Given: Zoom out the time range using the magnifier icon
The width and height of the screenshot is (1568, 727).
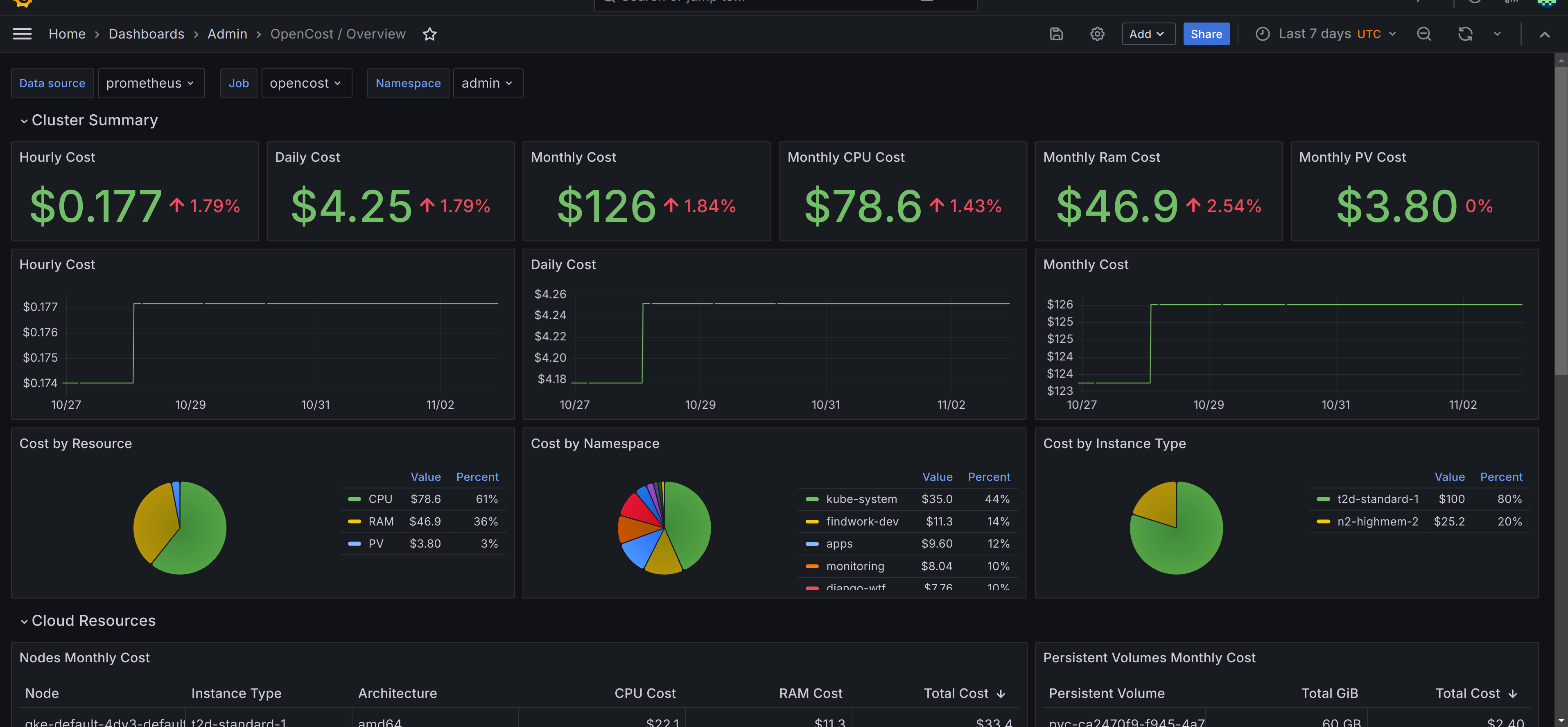Looking at the screenshot, I should point(1424,34).
